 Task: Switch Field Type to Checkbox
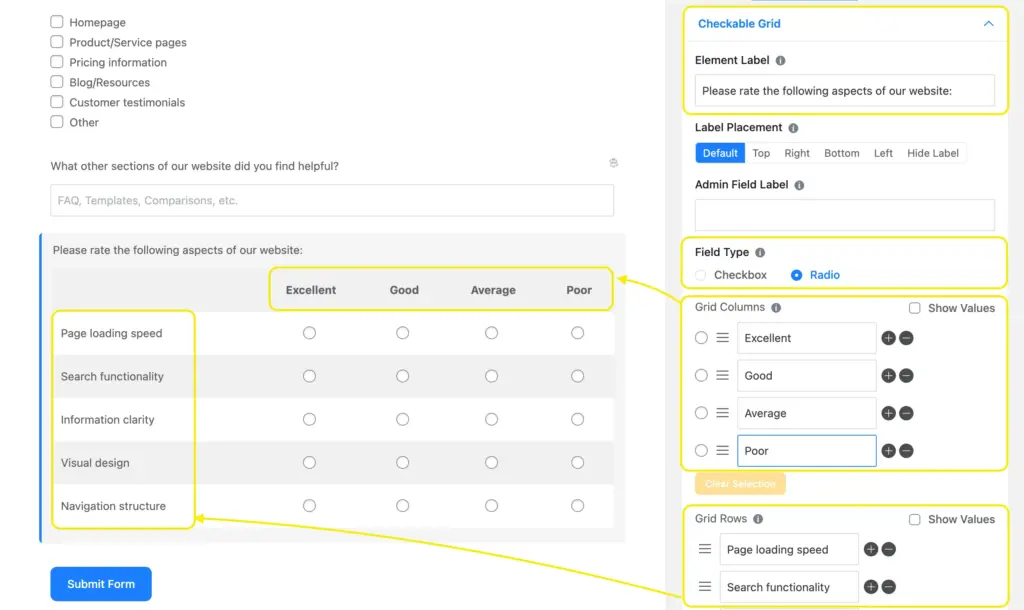(700, 275)
